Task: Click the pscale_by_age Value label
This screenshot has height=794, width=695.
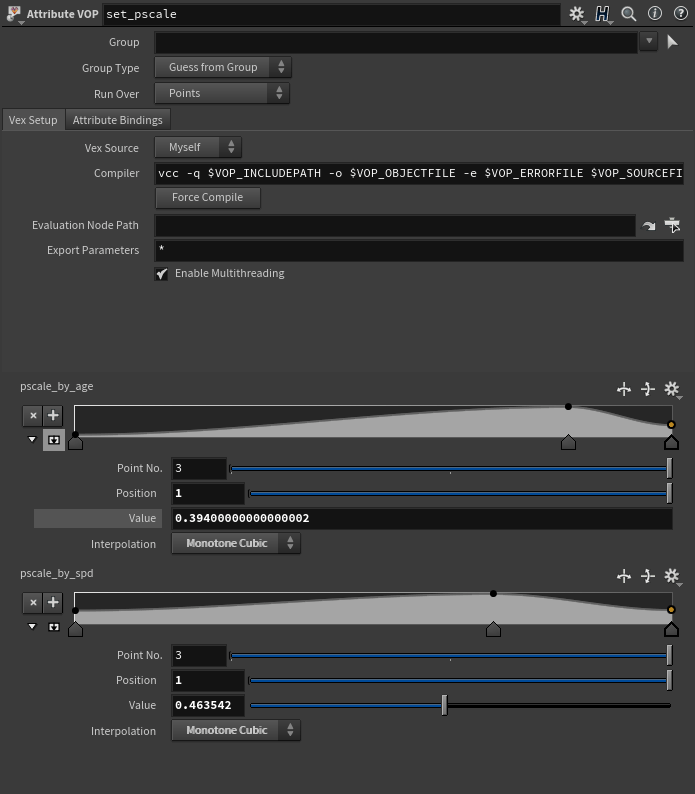Action: pyautogui.click(x=98, y=519)
